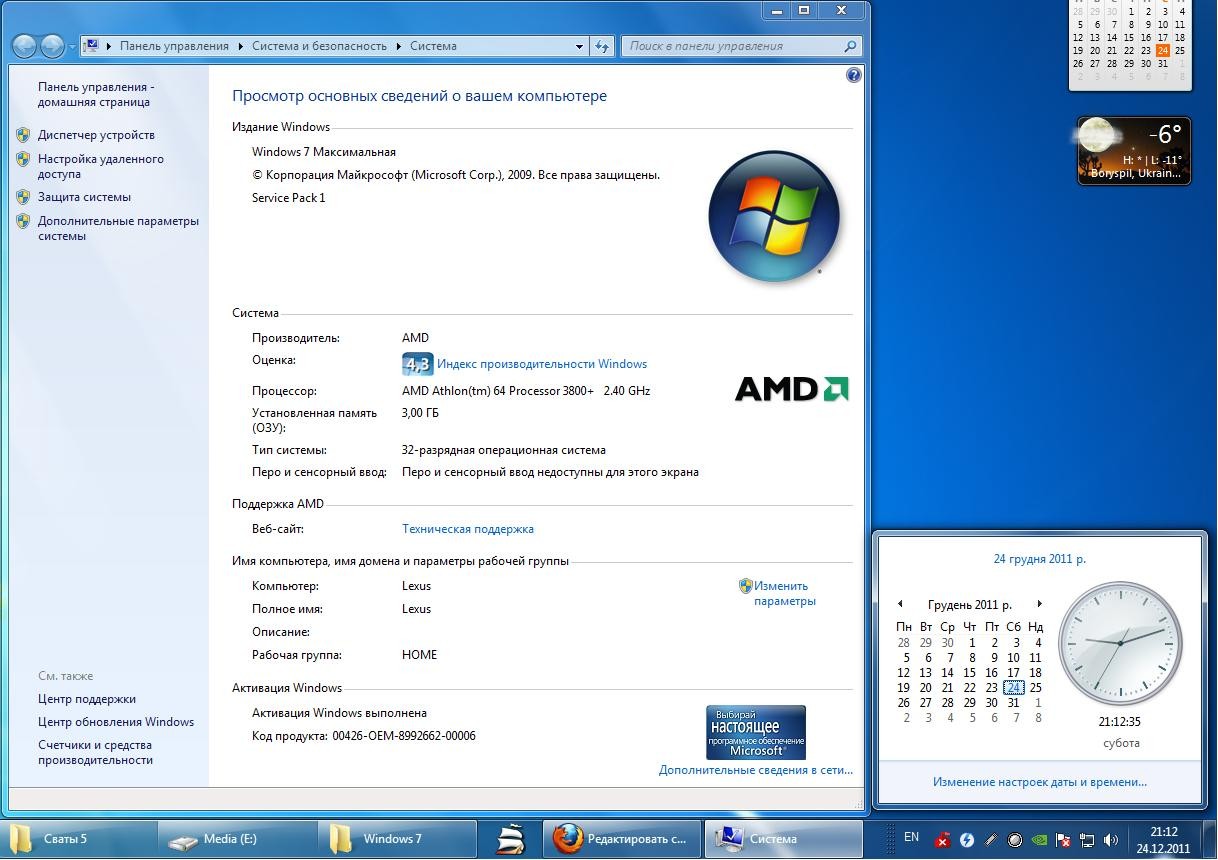
Task: Open Счетчики и средства производительности link
Action: 96,752
